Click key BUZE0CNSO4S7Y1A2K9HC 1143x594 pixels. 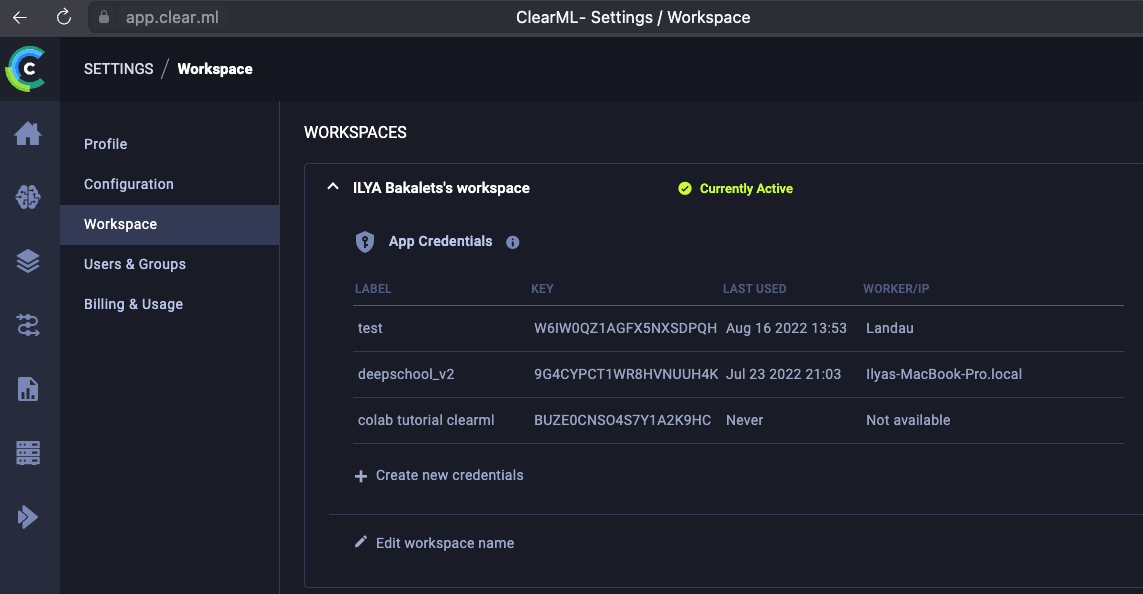point(623,420)
